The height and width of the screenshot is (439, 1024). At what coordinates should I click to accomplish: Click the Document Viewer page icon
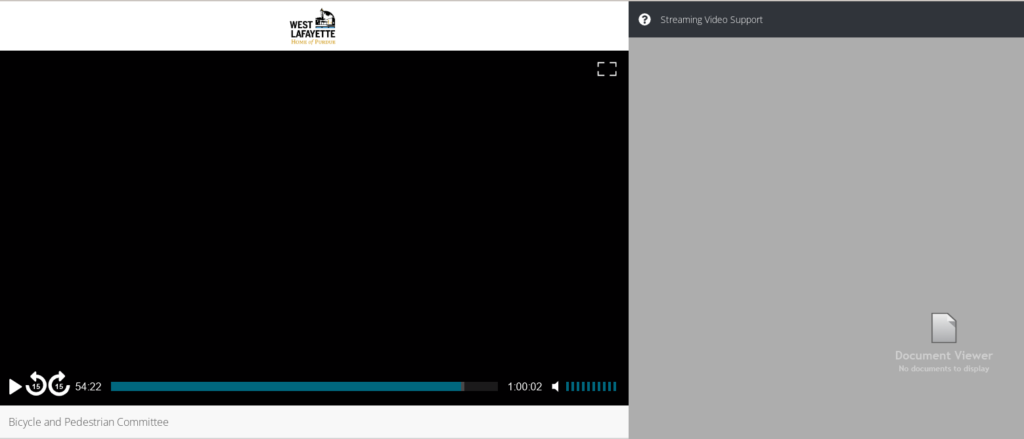pyautogui.click(x=943, y=328)
